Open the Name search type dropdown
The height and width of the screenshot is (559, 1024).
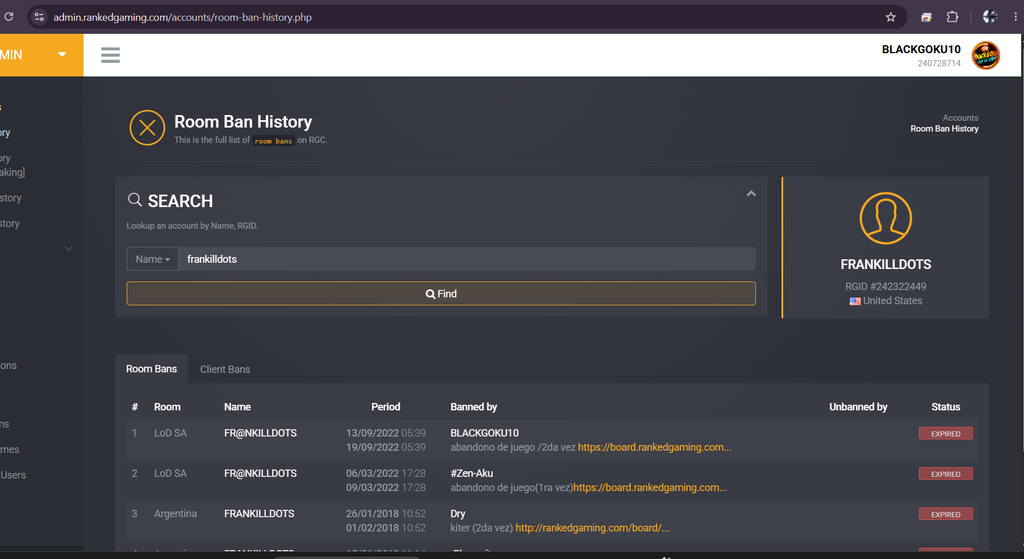pos(152,259)
